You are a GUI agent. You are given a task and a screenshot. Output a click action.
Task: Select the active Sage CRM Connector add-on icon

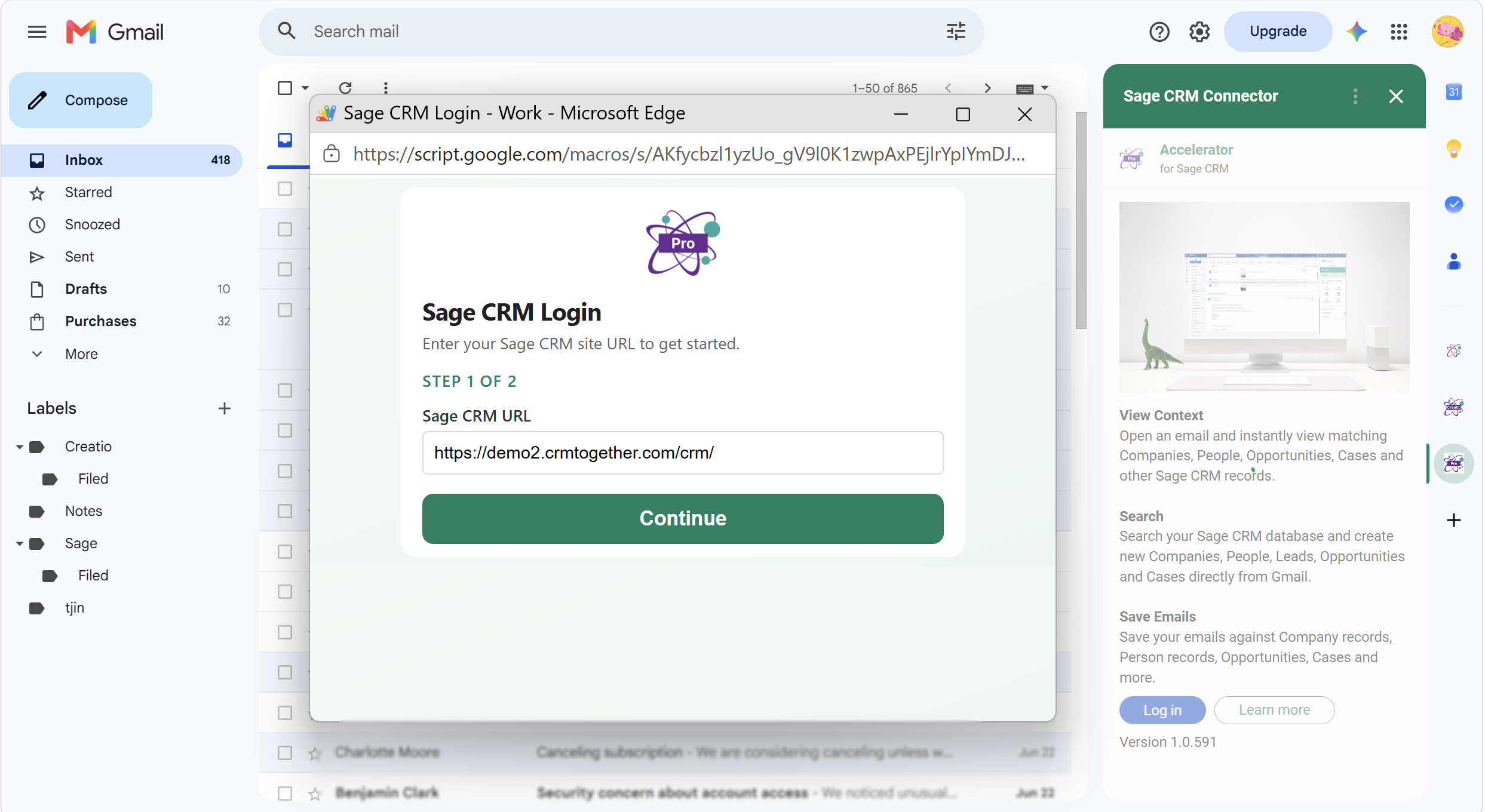(x=1453, y=463)
